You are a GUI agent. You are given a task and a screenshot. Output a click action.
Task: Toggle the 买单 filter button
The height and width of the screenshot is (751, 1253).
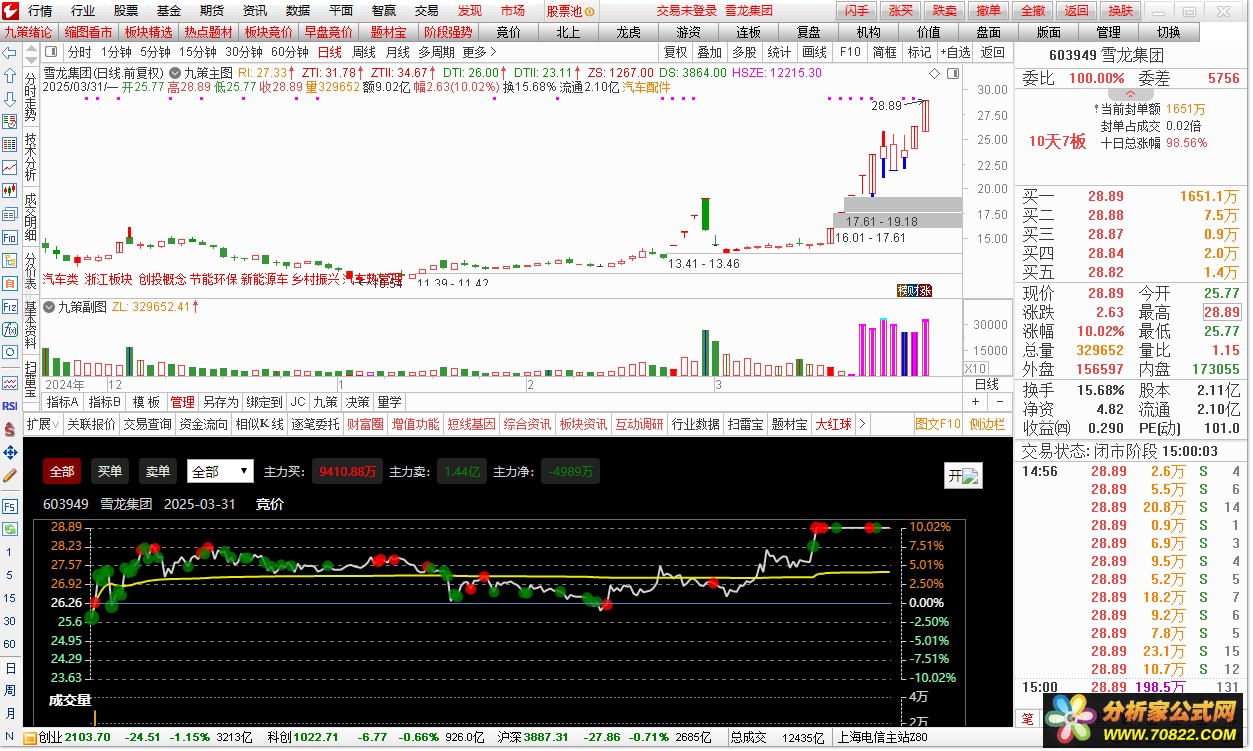click(110, 471)
